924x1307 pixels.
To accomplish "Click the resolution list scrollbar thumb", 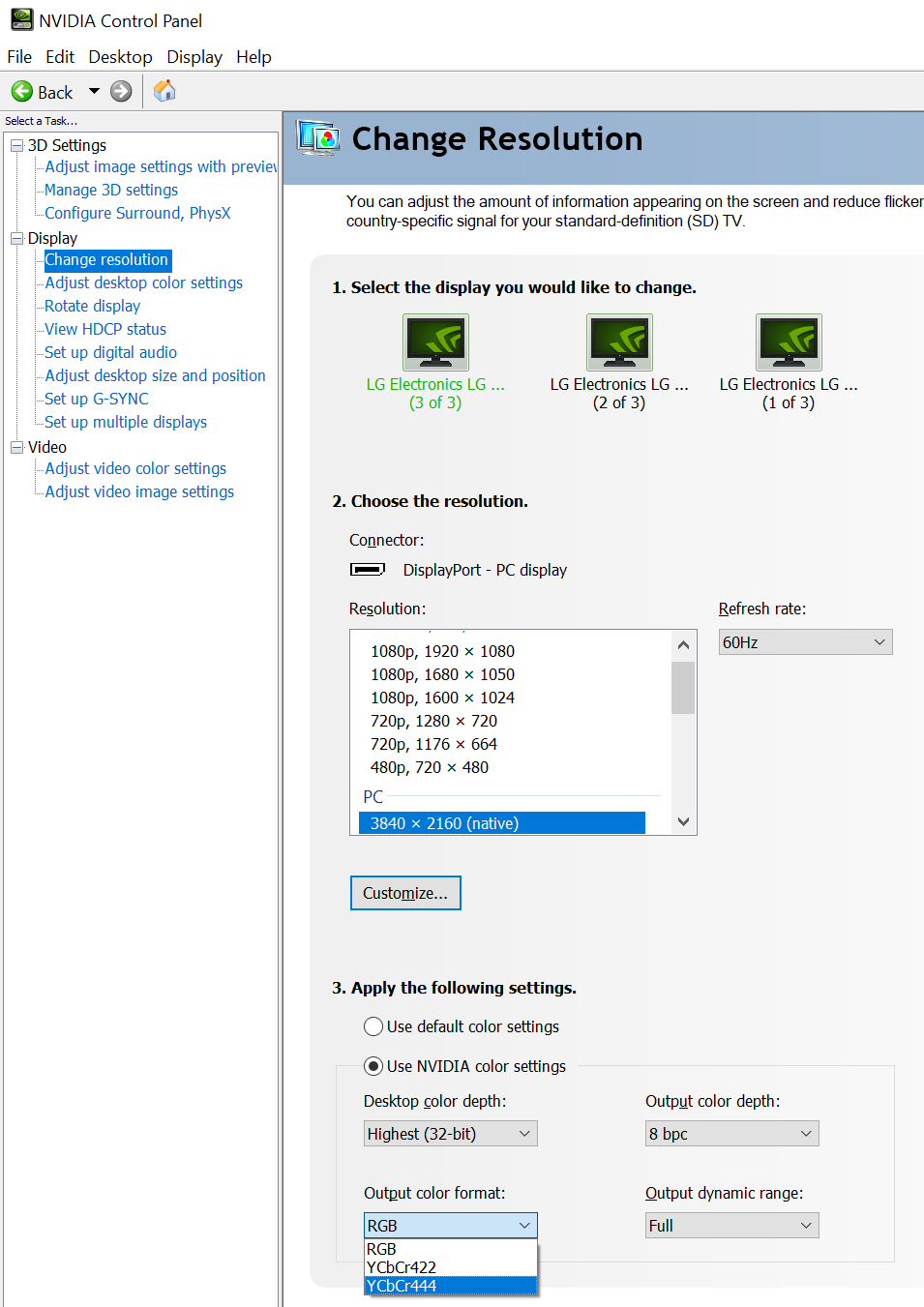I will tap(683, 687).
